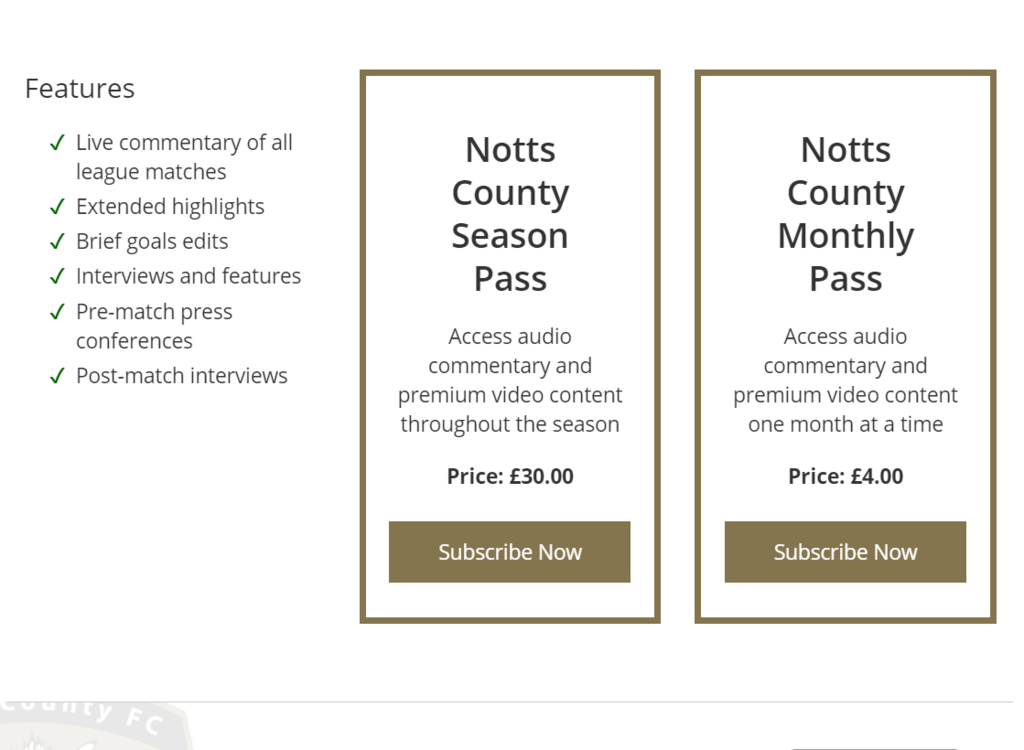Click the Pre-match press conferences text
Screen dimensions: 1024x750
(x=154, y=326)
